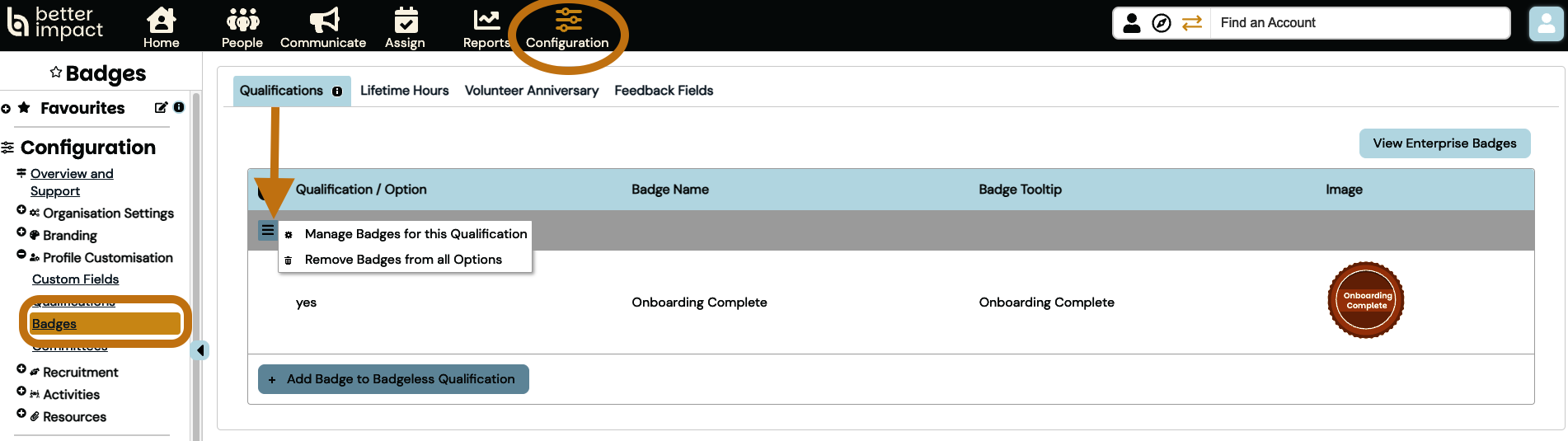Click the Onboarding Complete badge image
Viewport: 1568px width, 441px height.
coord(1365,301)
